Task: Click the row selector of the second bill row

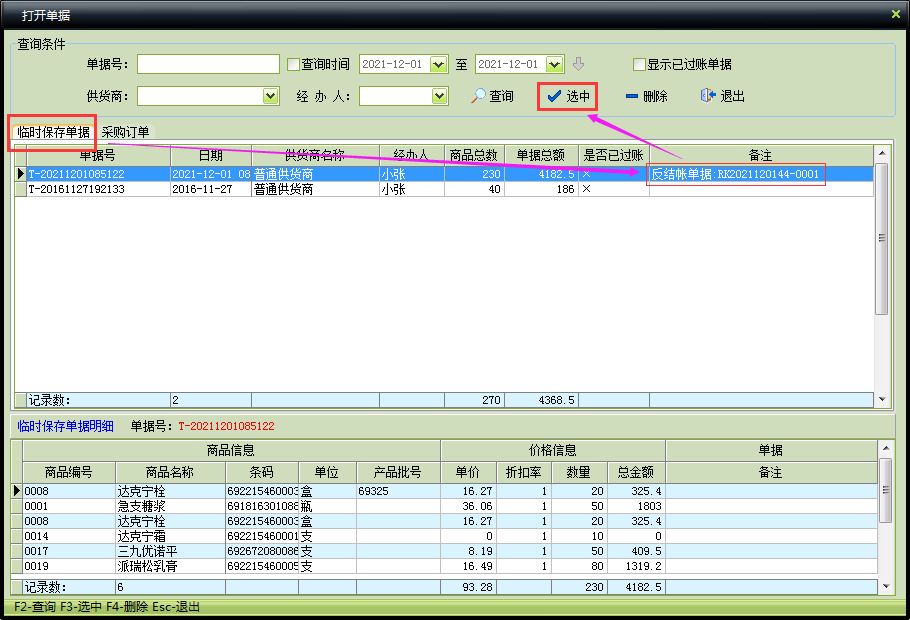Action: pos(20,189)
